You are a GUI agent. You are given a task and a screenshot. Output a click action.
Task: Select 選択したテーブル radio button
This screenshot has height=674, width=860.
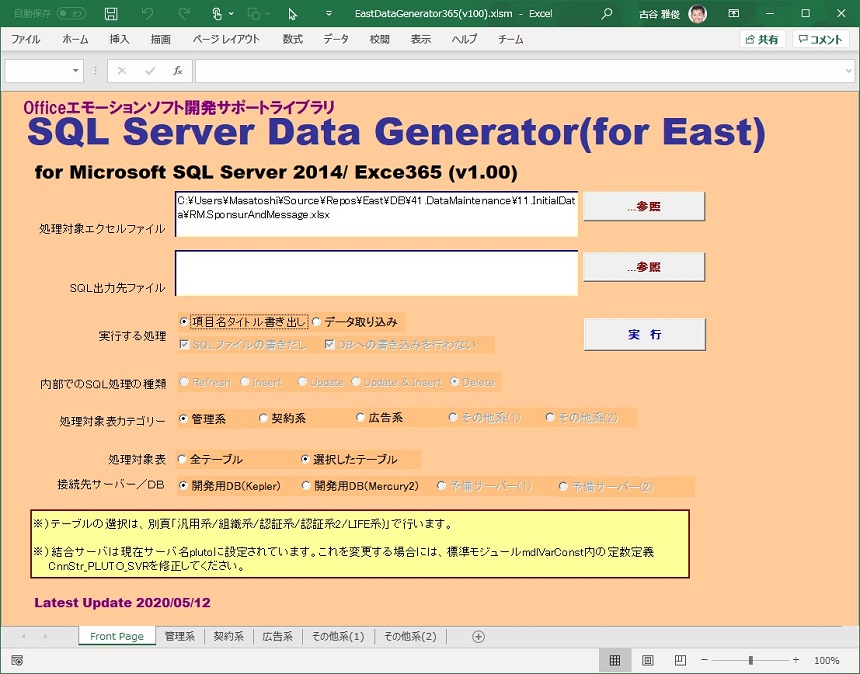(305, 459)
